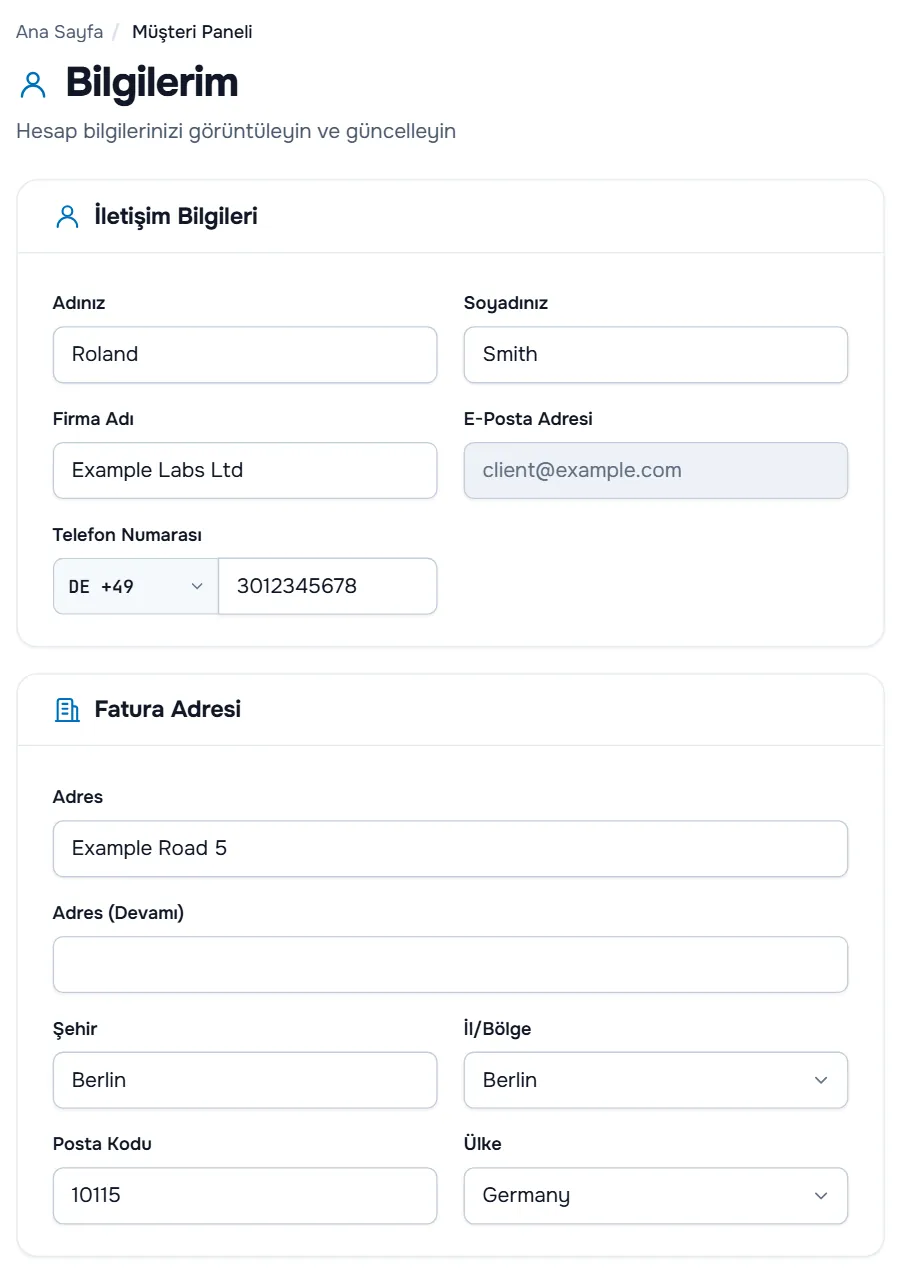Open the Ülke dropdown showing Germany
The height and width of the screenshot is (1273, 901).
point(656,1196)
